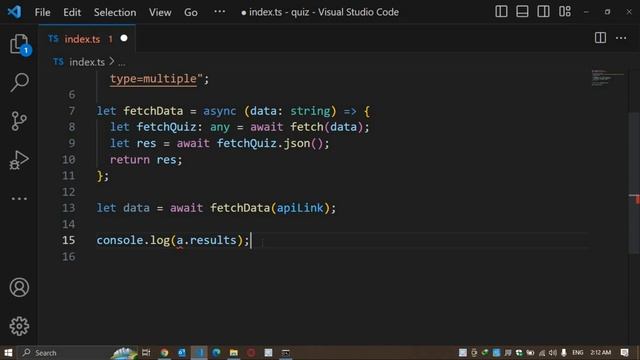
Task: Select the index.ts editor tab
Action: pyautogui.click(x=87, y=39)
